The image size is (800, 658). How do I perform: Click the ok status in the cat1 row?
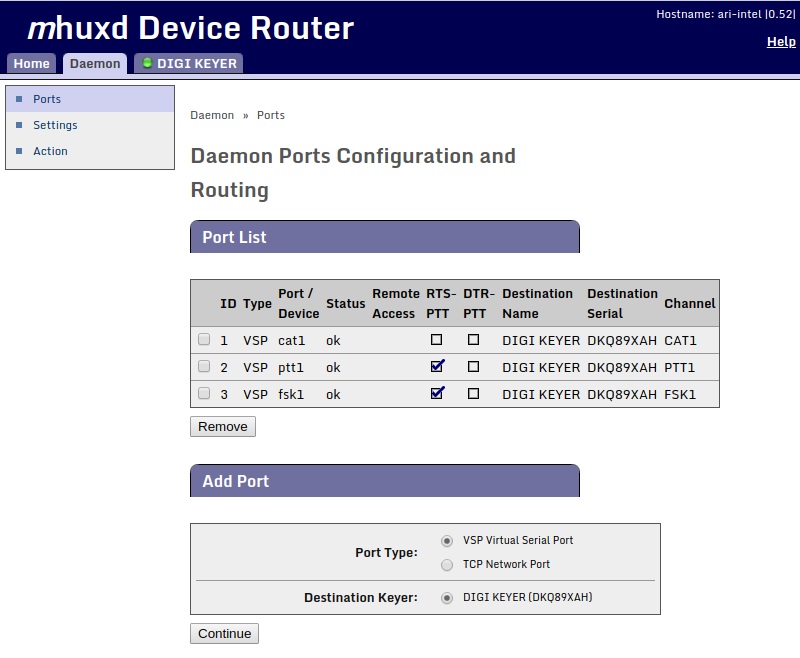click(333, 341)
